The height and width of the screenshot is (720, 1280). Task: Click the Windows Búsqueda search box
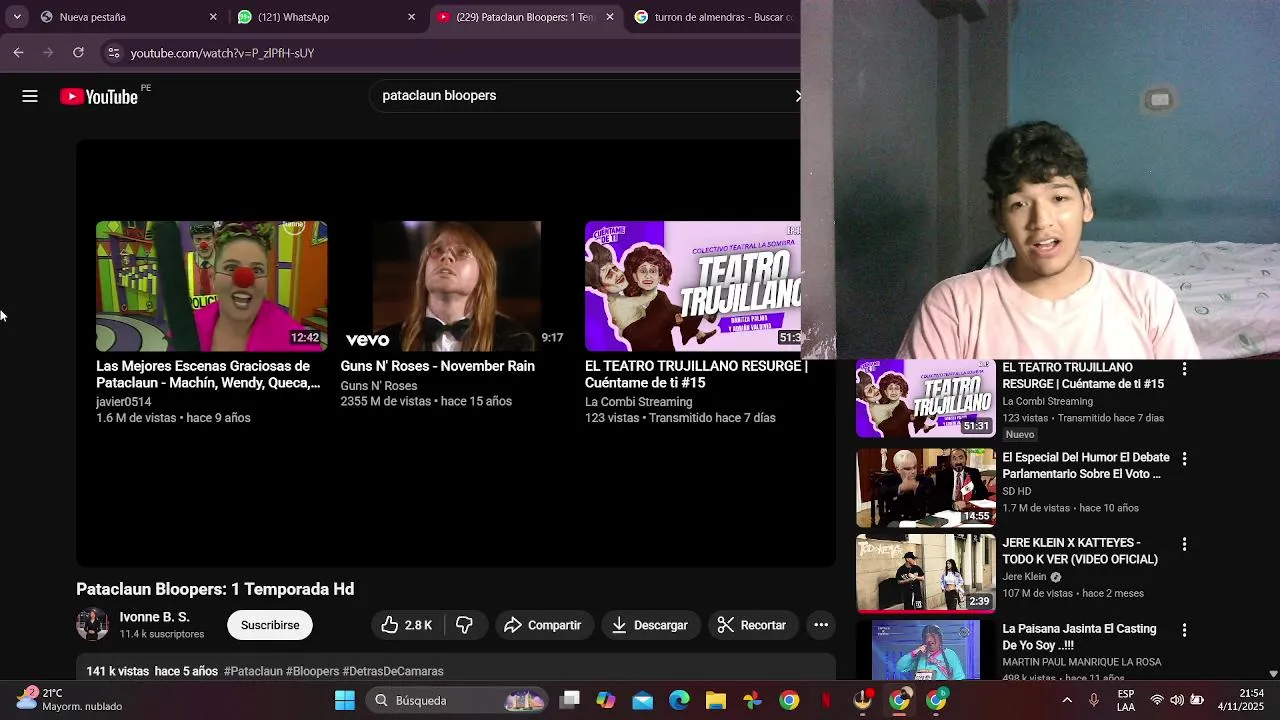pyautogui.click(x=455, y=700)
